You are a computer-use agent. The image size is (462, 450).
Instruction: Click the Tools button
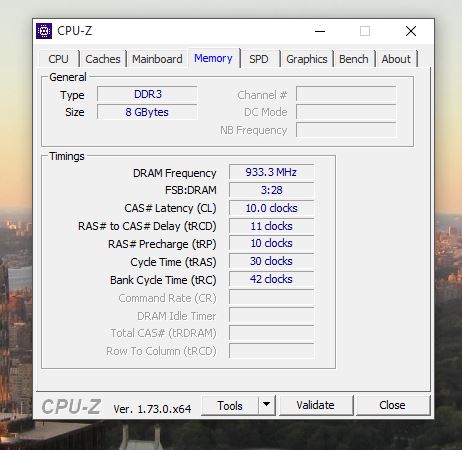coord(230,405)
